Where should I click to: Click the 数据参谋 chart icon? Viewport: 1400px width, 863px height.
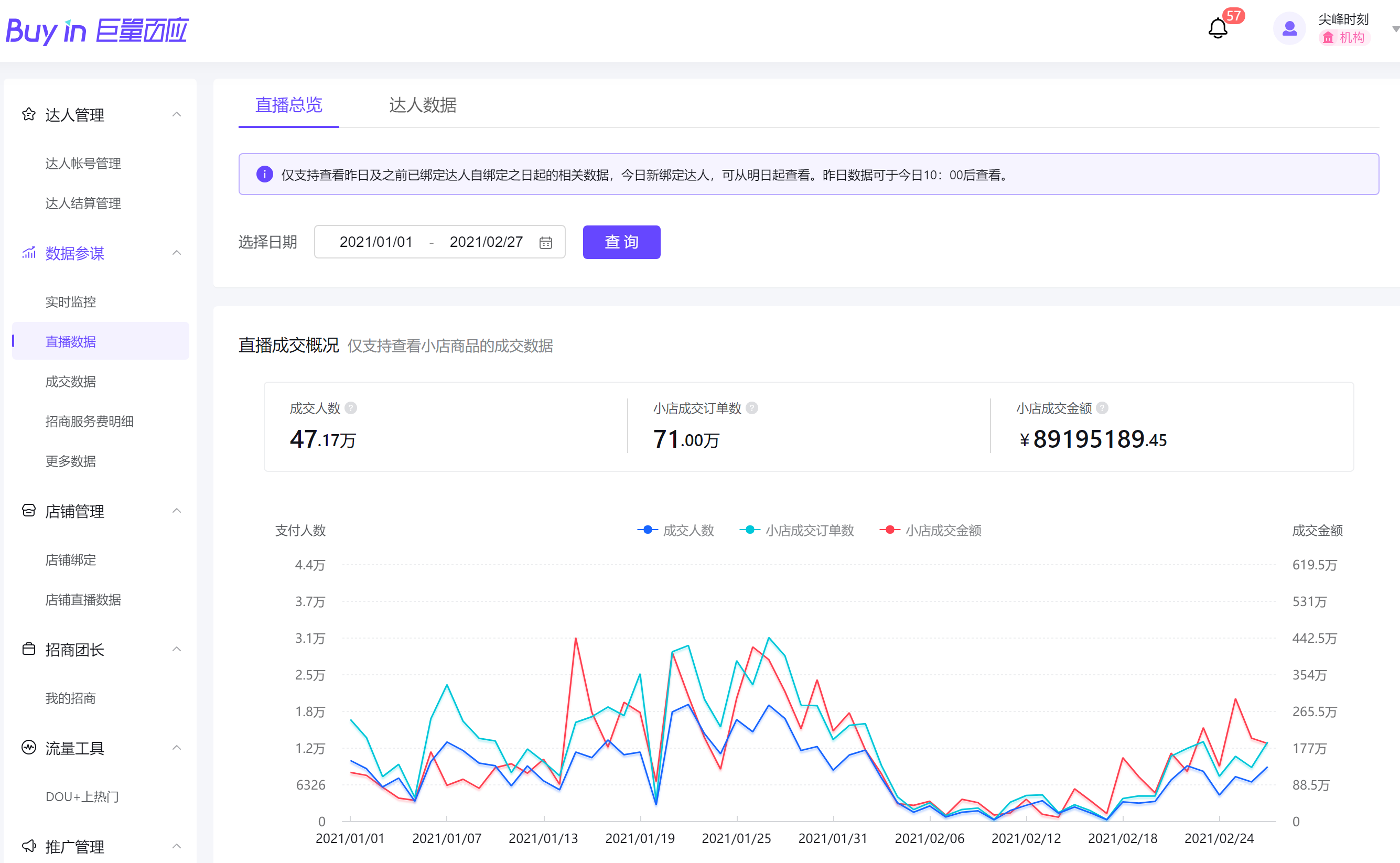[28, 253]
